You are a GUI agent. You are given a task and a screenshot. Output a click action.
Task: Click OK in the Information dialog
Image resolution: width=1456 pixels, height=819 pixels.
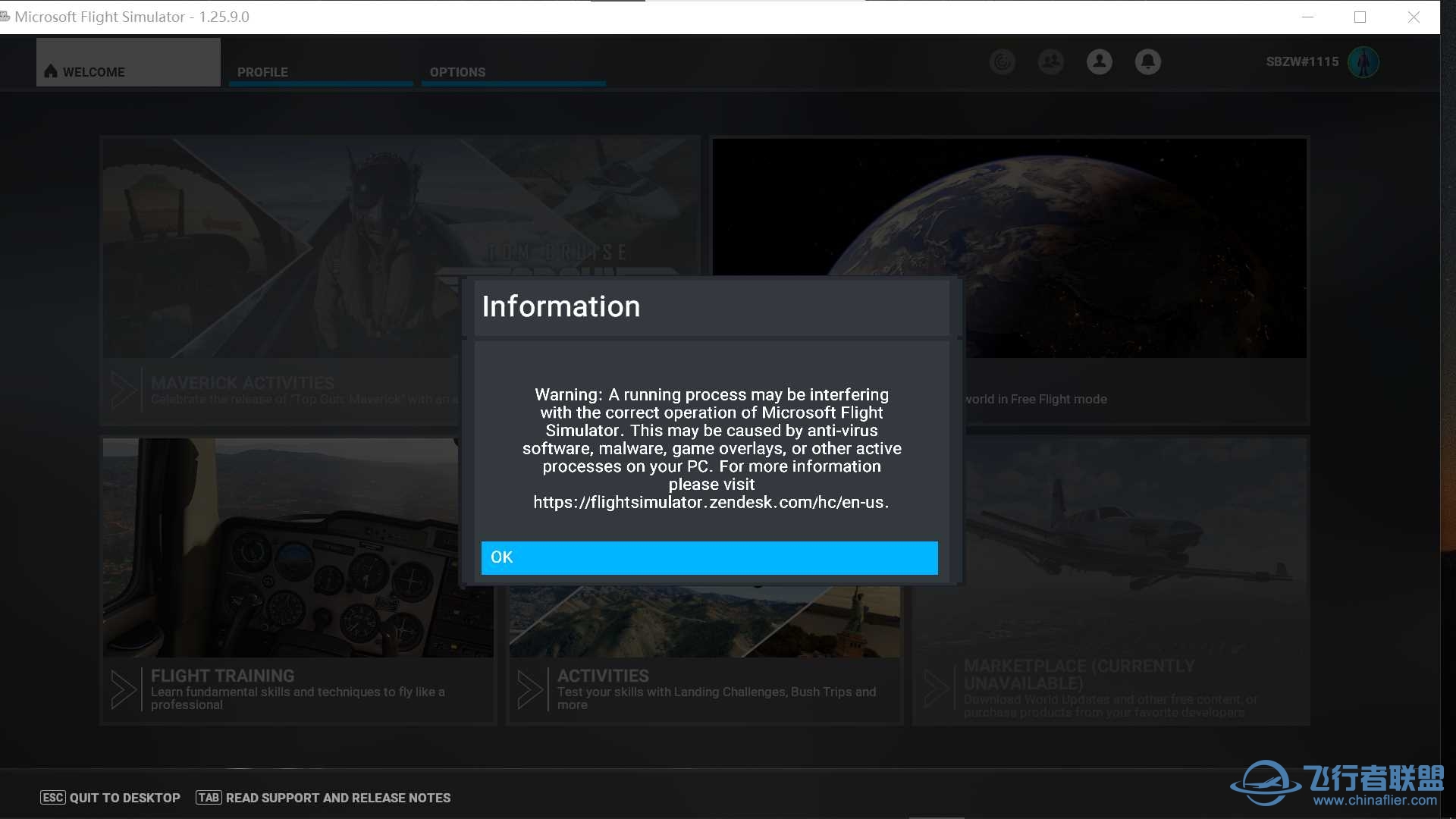709,557
